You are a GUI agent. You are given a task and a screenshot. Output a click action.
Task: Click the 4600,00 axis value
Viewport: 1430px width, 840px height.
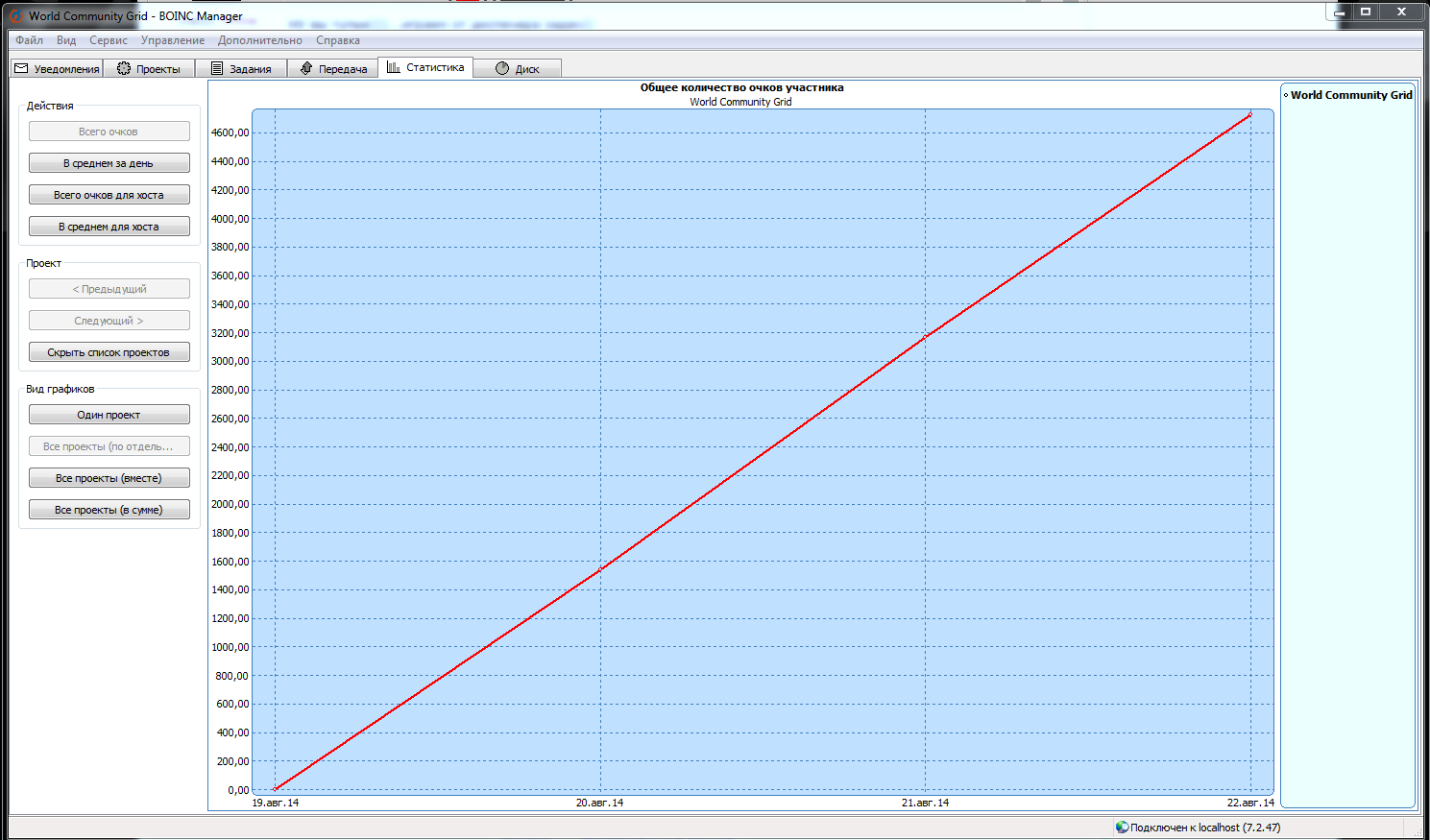click(x=230, y=132)
